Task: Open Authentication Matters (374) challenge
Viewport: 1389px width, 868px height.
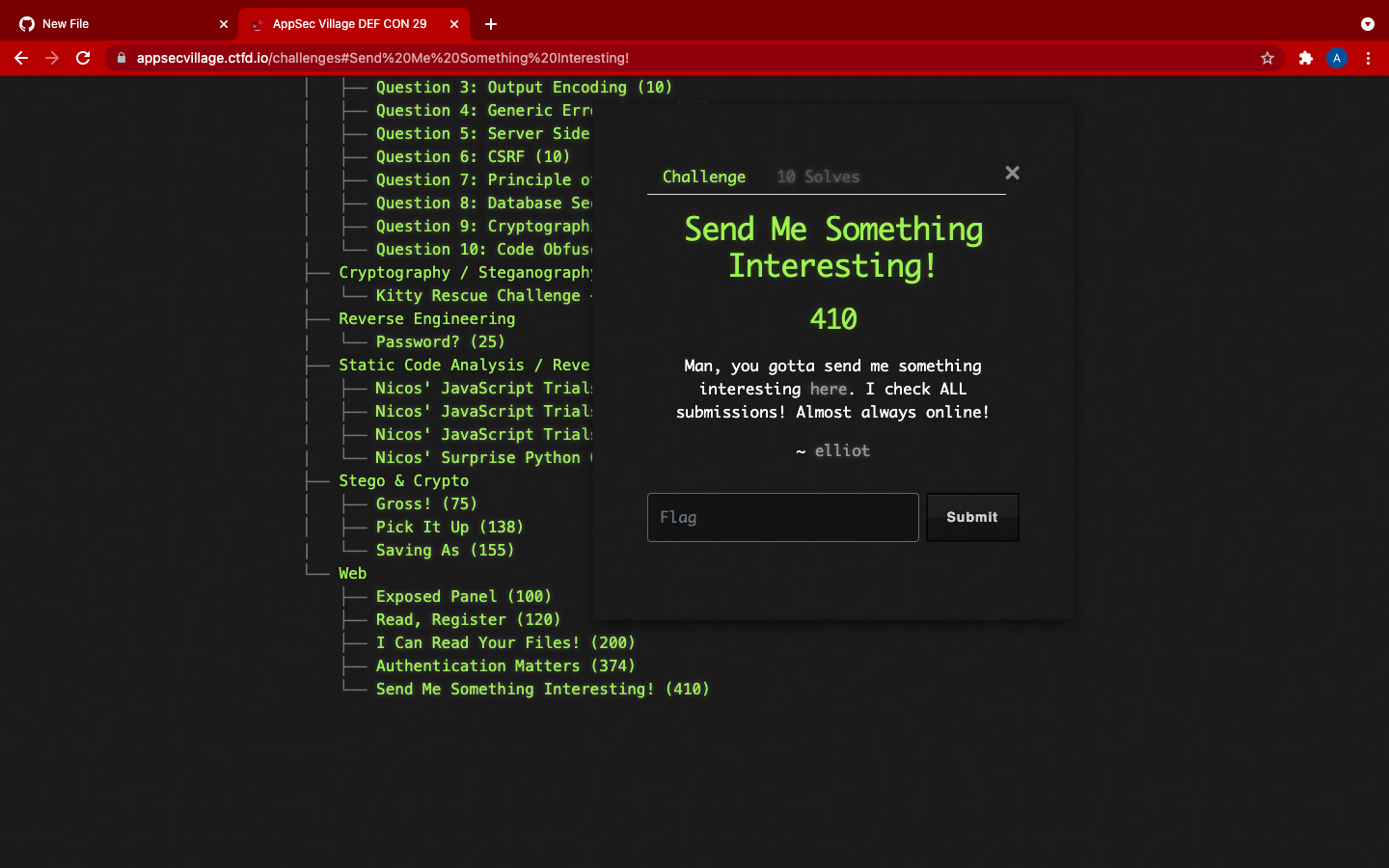Action: pyautogui.click(x=505, y=665)
